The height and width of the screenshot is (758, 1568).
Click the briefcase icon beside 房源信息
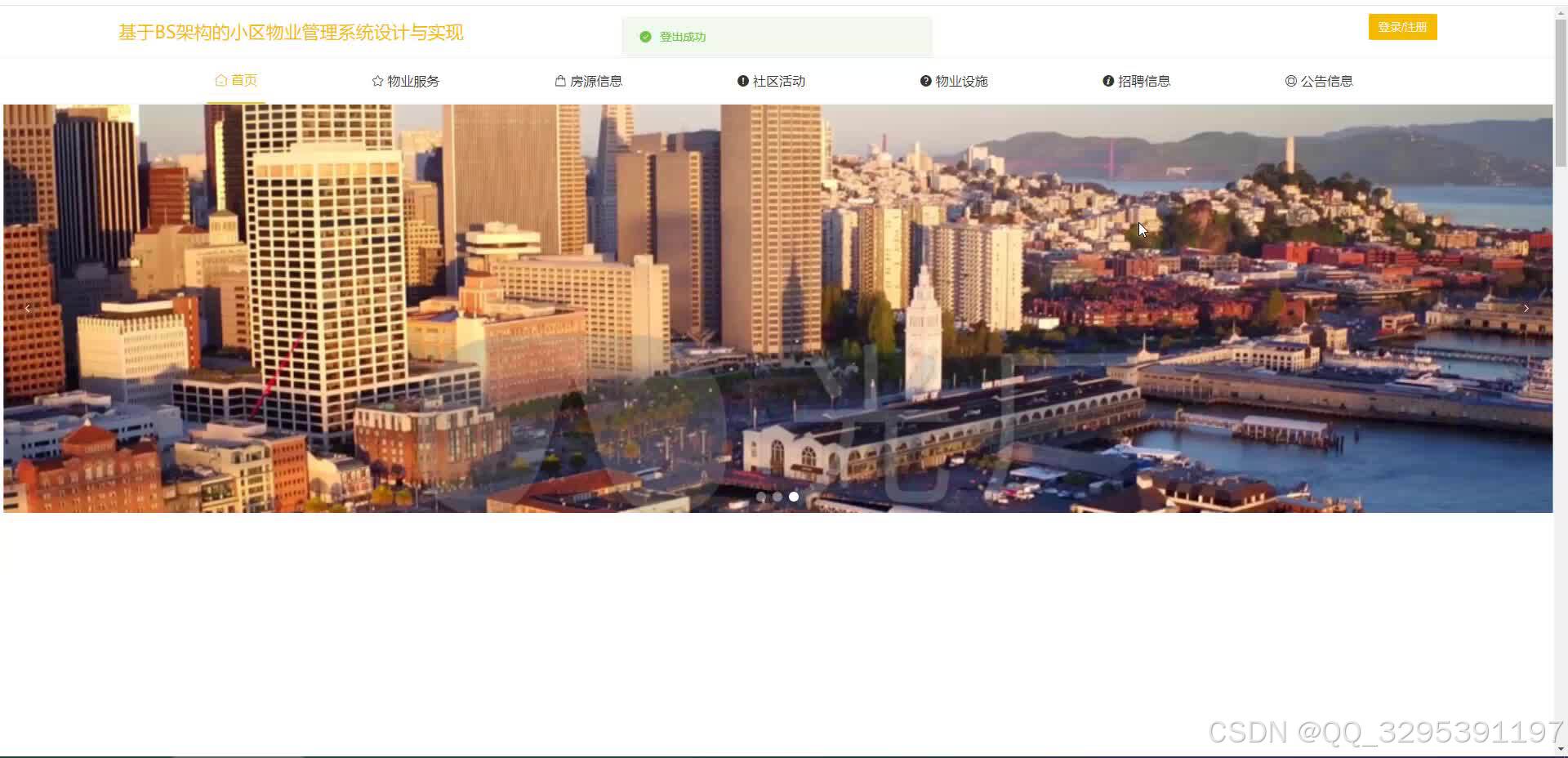[x=559, y=81]
